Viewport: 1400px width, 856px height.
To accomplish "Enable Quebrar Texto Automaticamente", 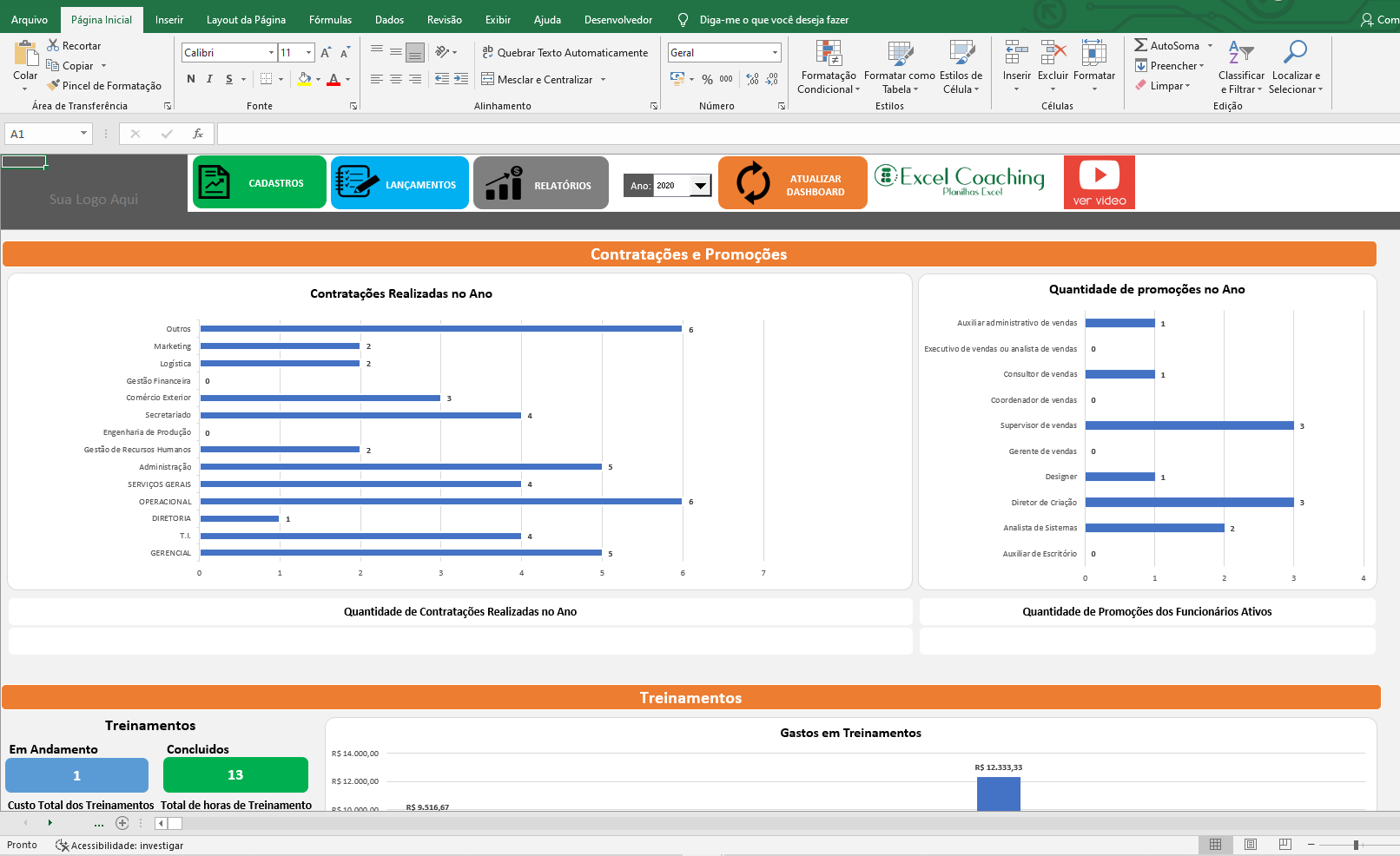I will 565,53.
